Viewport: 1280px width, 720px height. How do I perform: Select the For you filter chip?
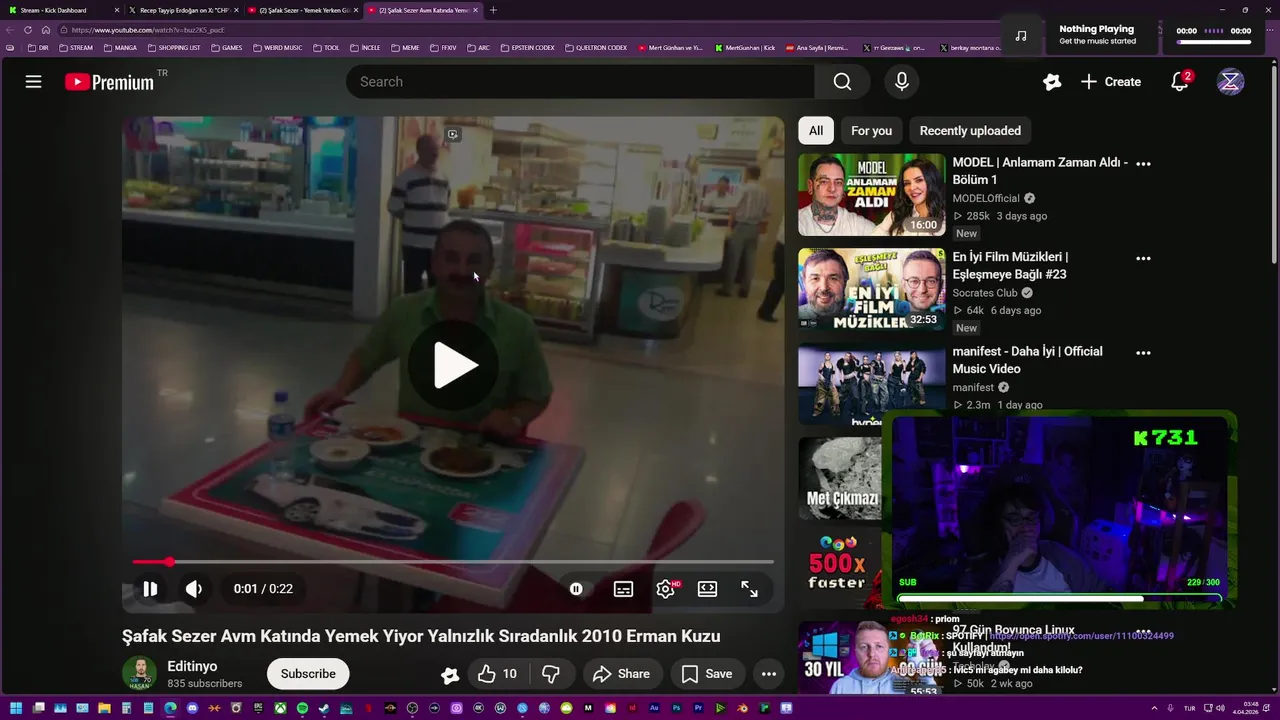tap(871, 131)
